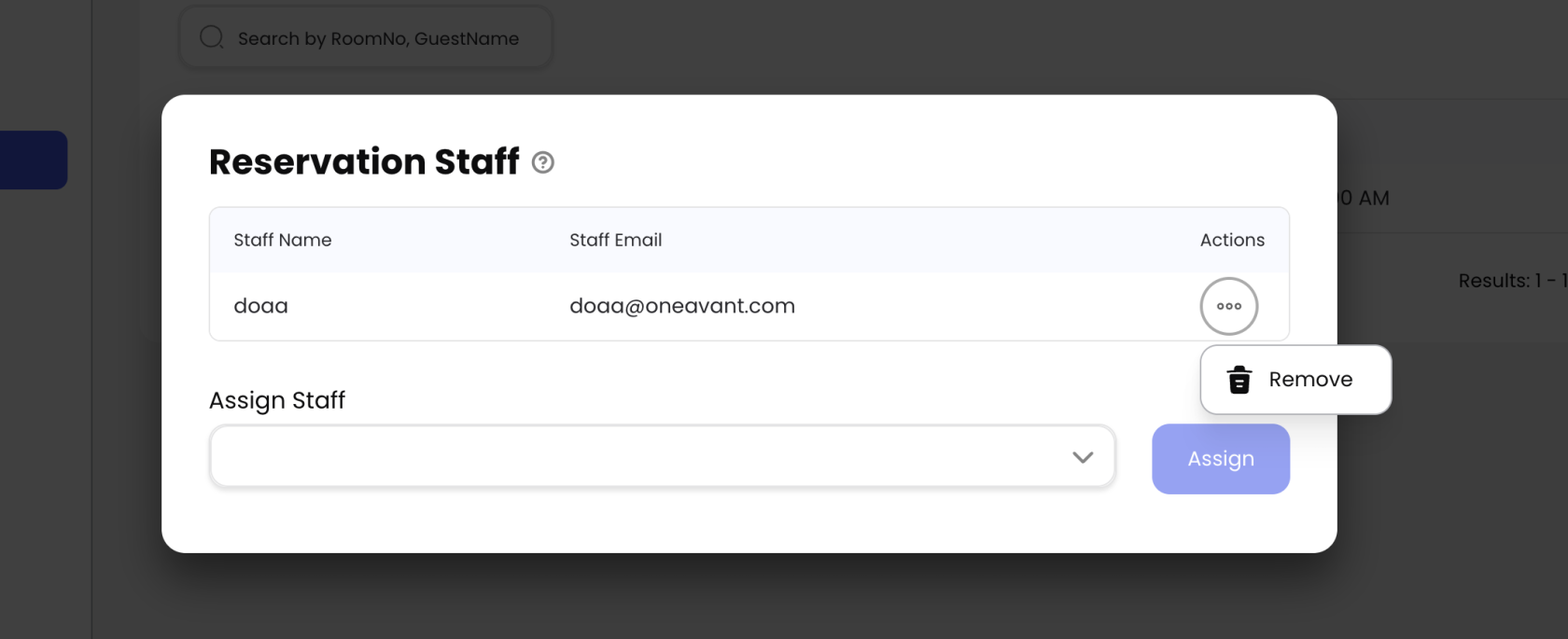Click the partially hidden AM time text
The height and width of the screenshot is (639, 1568).
pos(1365,198)
